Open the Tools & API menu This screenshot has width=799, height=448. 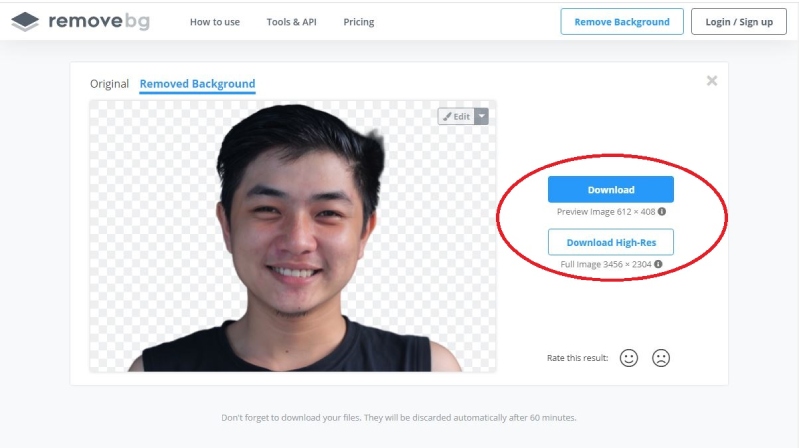point(291,22)
